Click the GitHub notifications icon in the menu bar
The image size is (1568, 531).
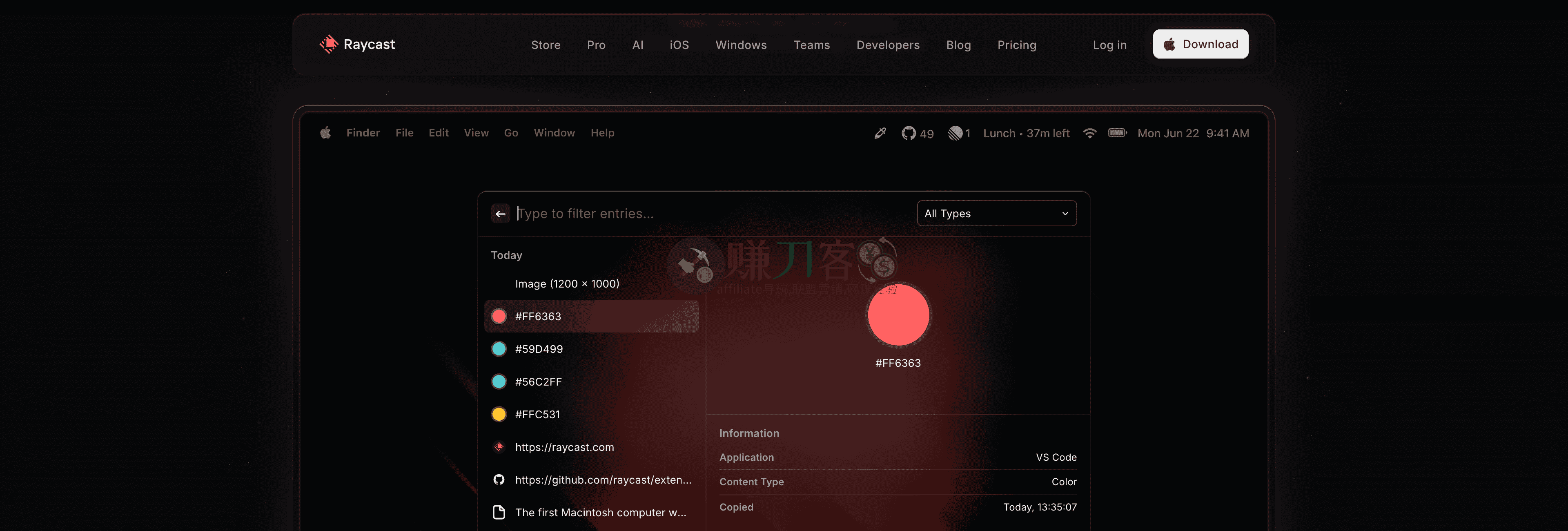click(x=908, y=133)
